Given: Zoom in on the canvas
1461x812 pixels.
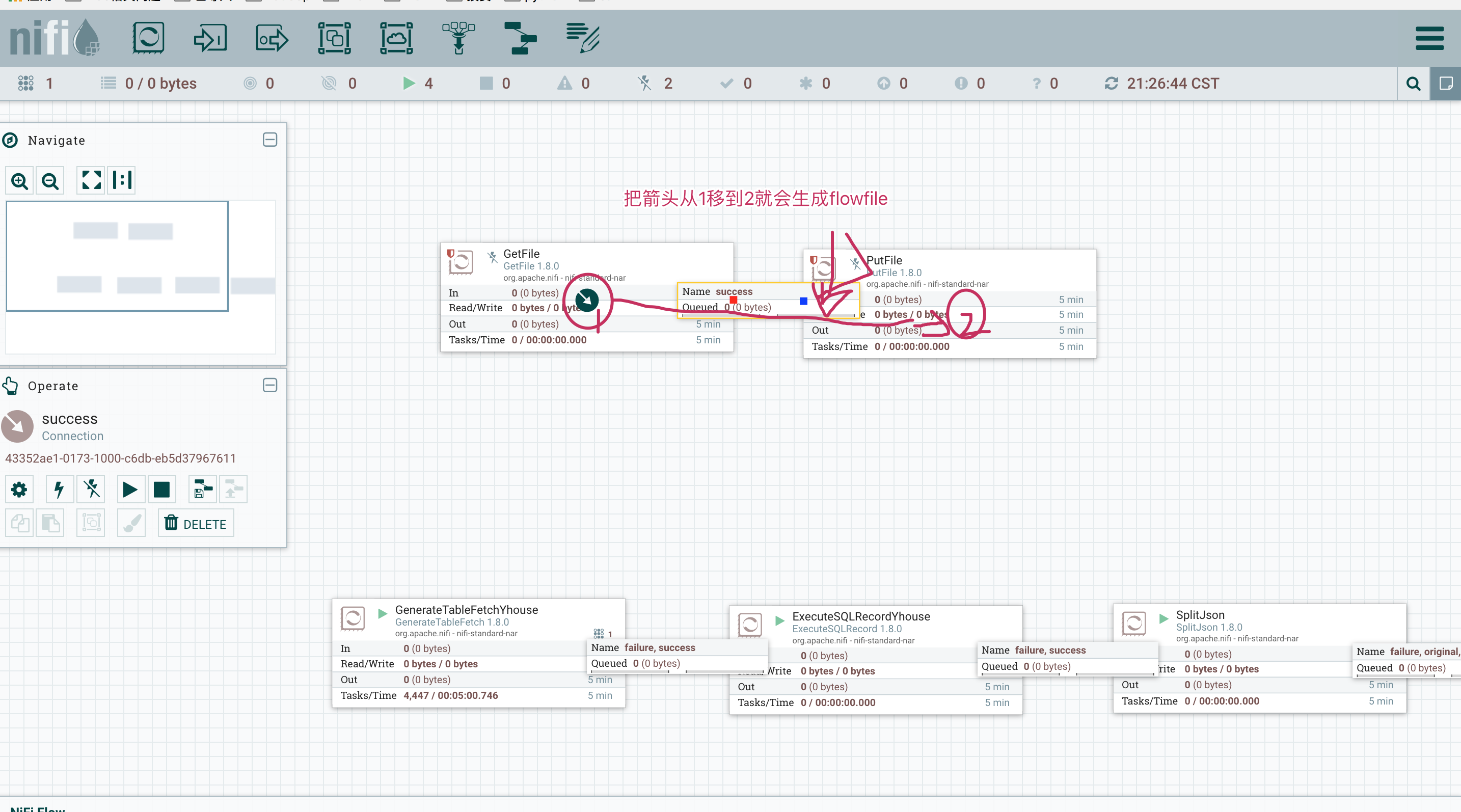Looking at the screenshot, I should [x=20, y=181].
